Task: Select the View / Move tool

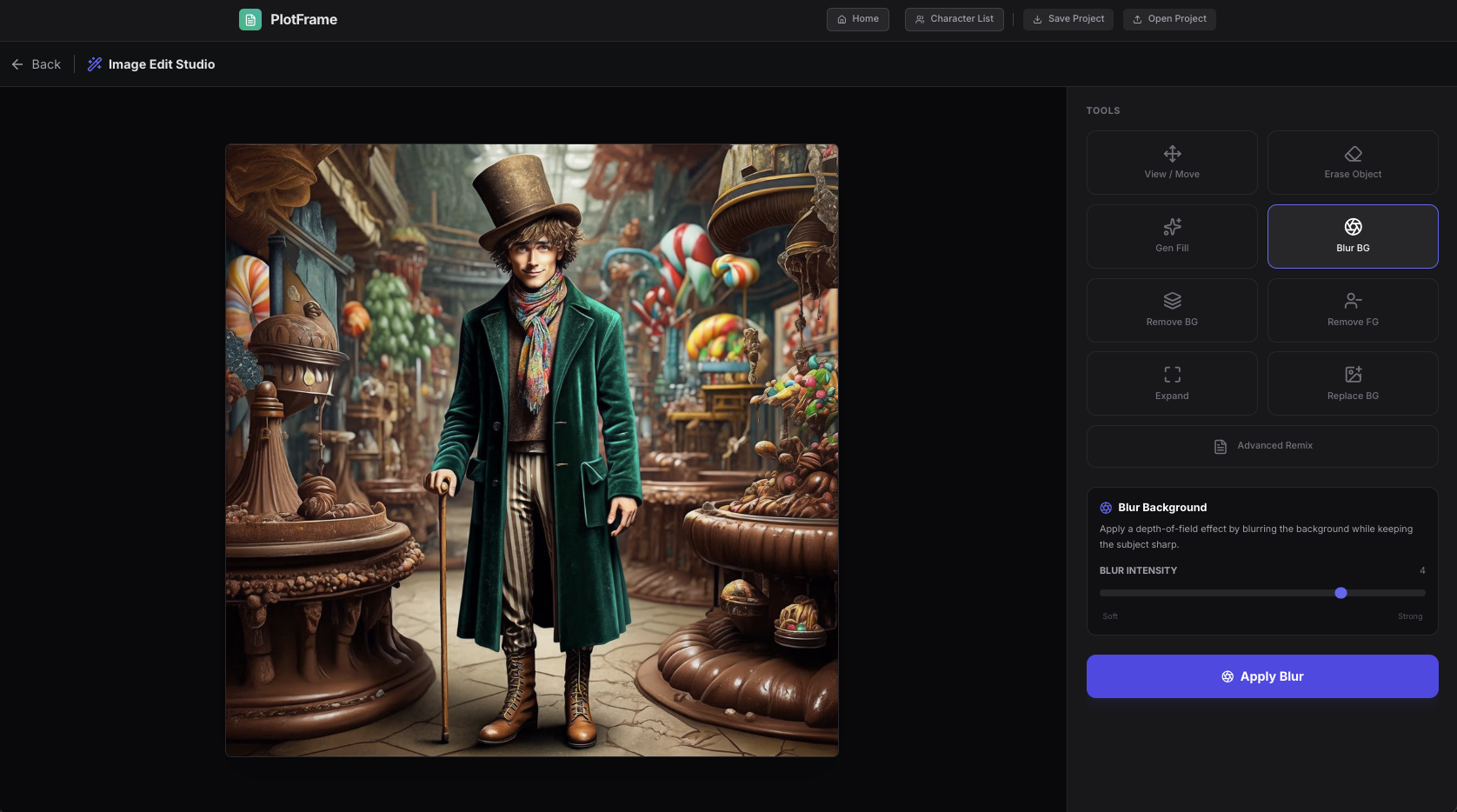Action: coord(1172,163)
